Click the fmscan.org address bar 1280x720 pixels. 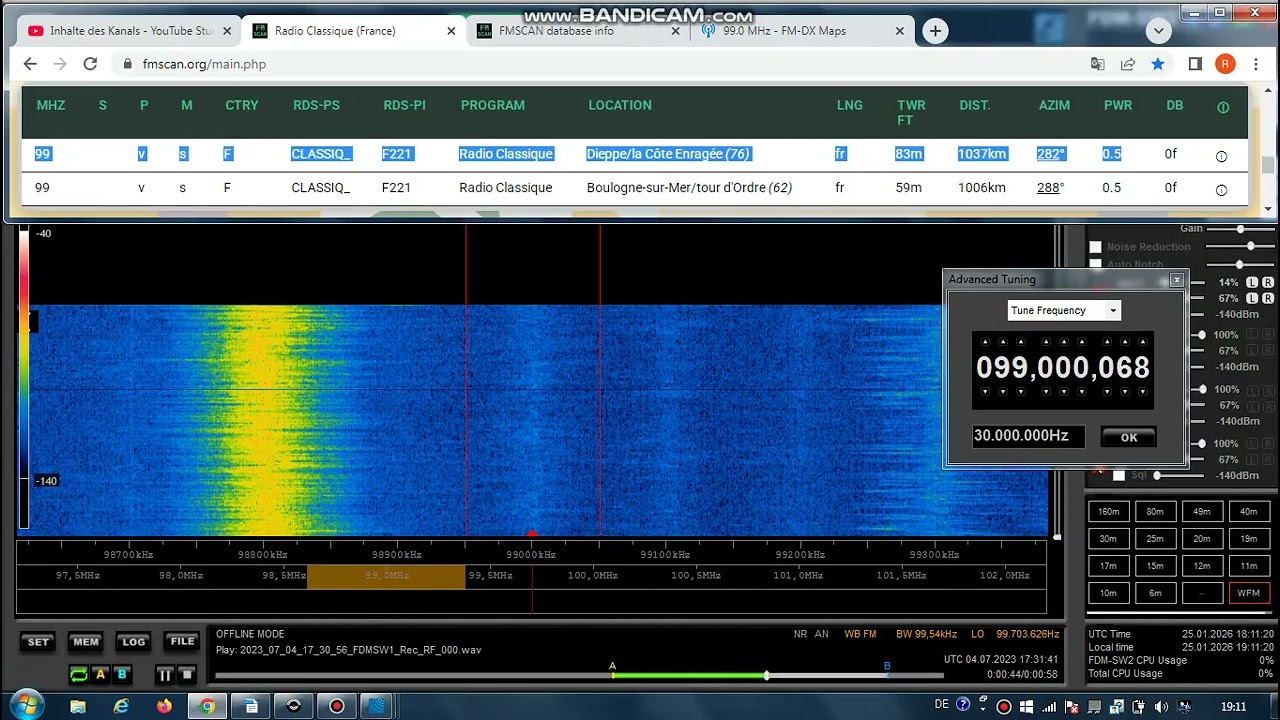[x=600, y=64]
